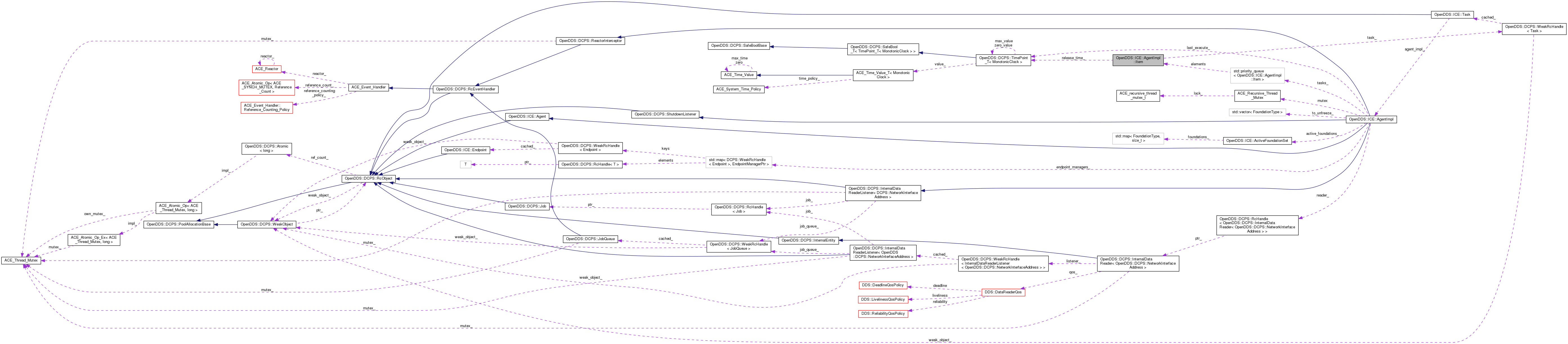Open the ACE_Recursive_Thread_Mutex node
1568x344 pixels.
click(1257, 96)
